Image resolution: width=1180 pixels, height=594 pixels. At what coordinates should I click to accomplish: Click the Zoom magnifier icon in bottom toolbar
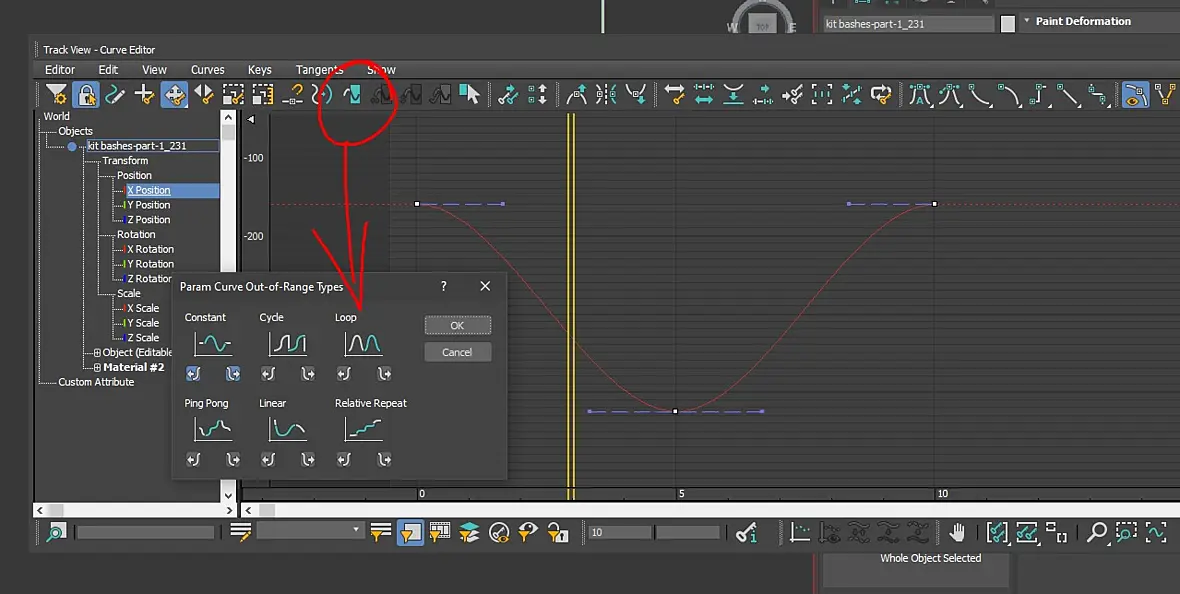pyautogui.click(x=1096, y=532)
